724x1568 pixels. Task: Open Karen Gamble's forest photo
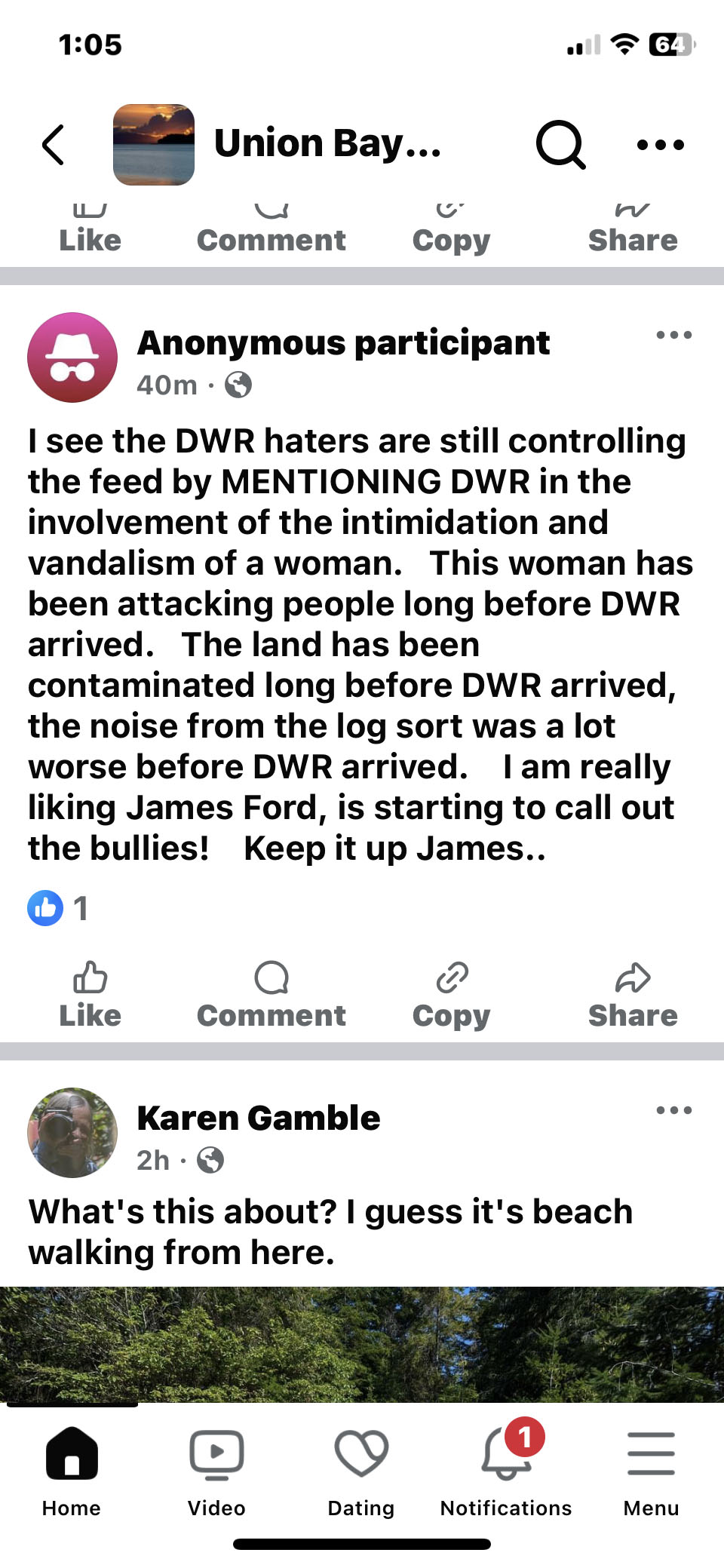coord(362,1345)
